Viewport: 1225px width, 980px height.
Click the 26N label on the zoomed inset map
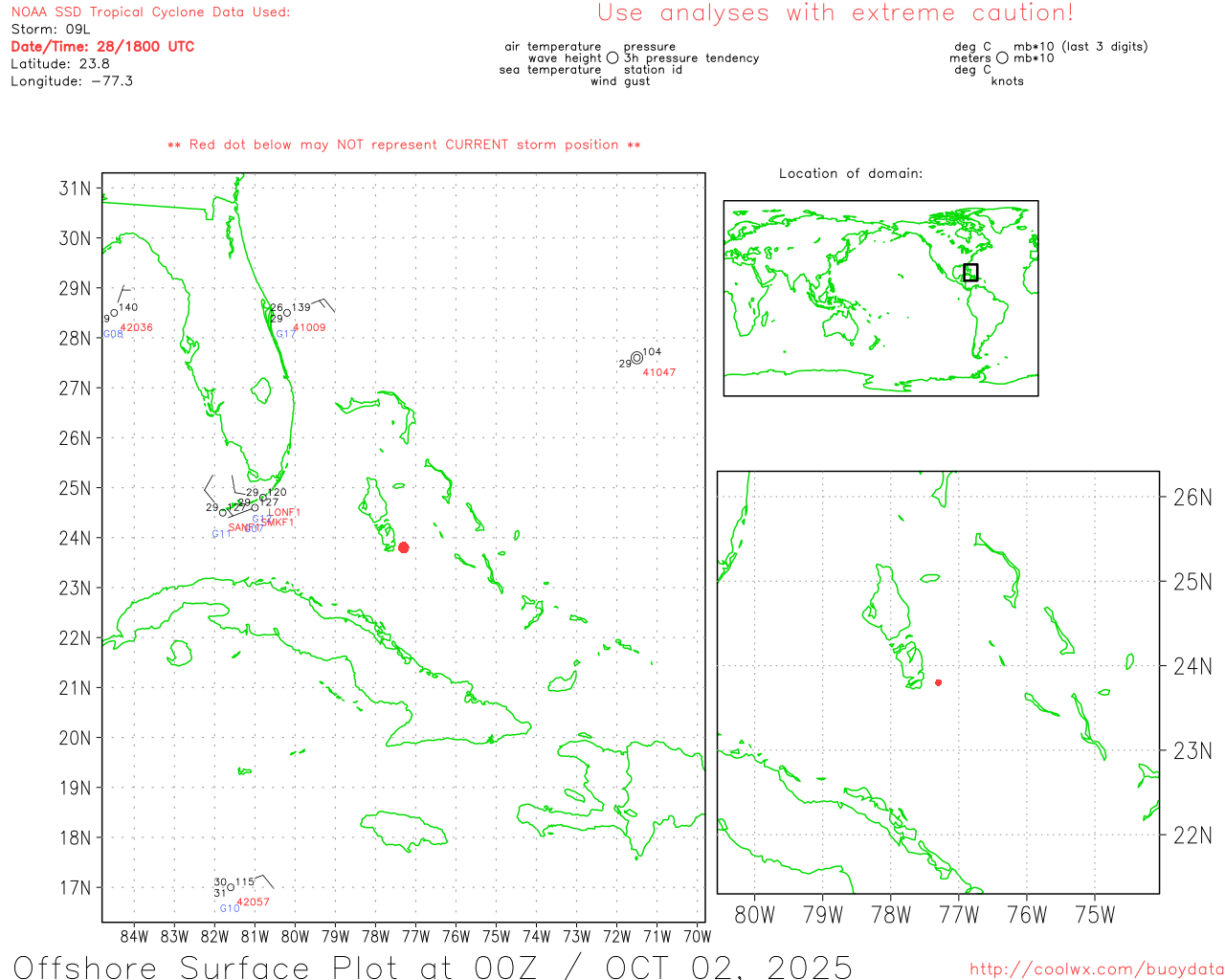coord(1192,497)
